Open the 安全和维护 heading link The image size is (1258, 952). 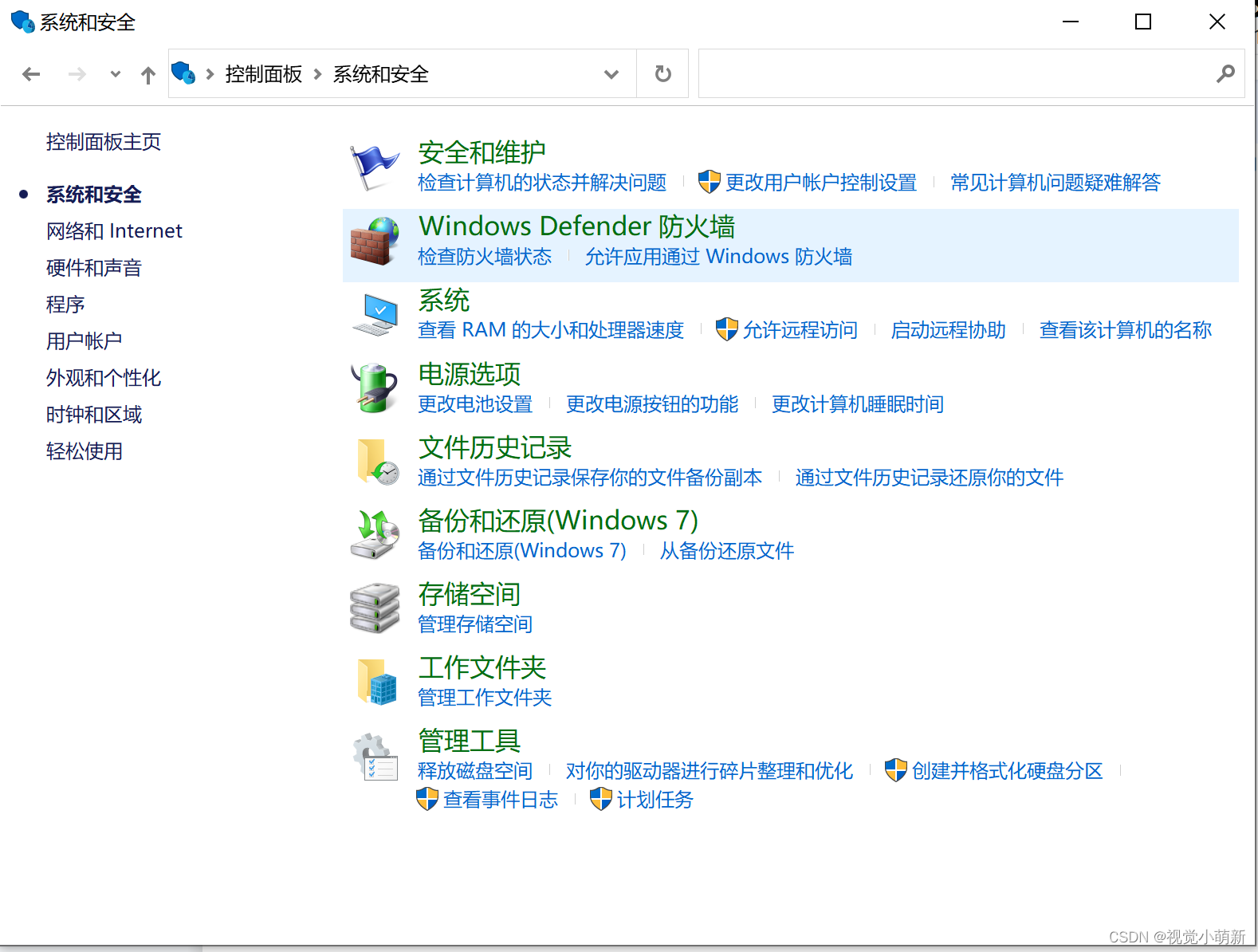click(482, 152)
